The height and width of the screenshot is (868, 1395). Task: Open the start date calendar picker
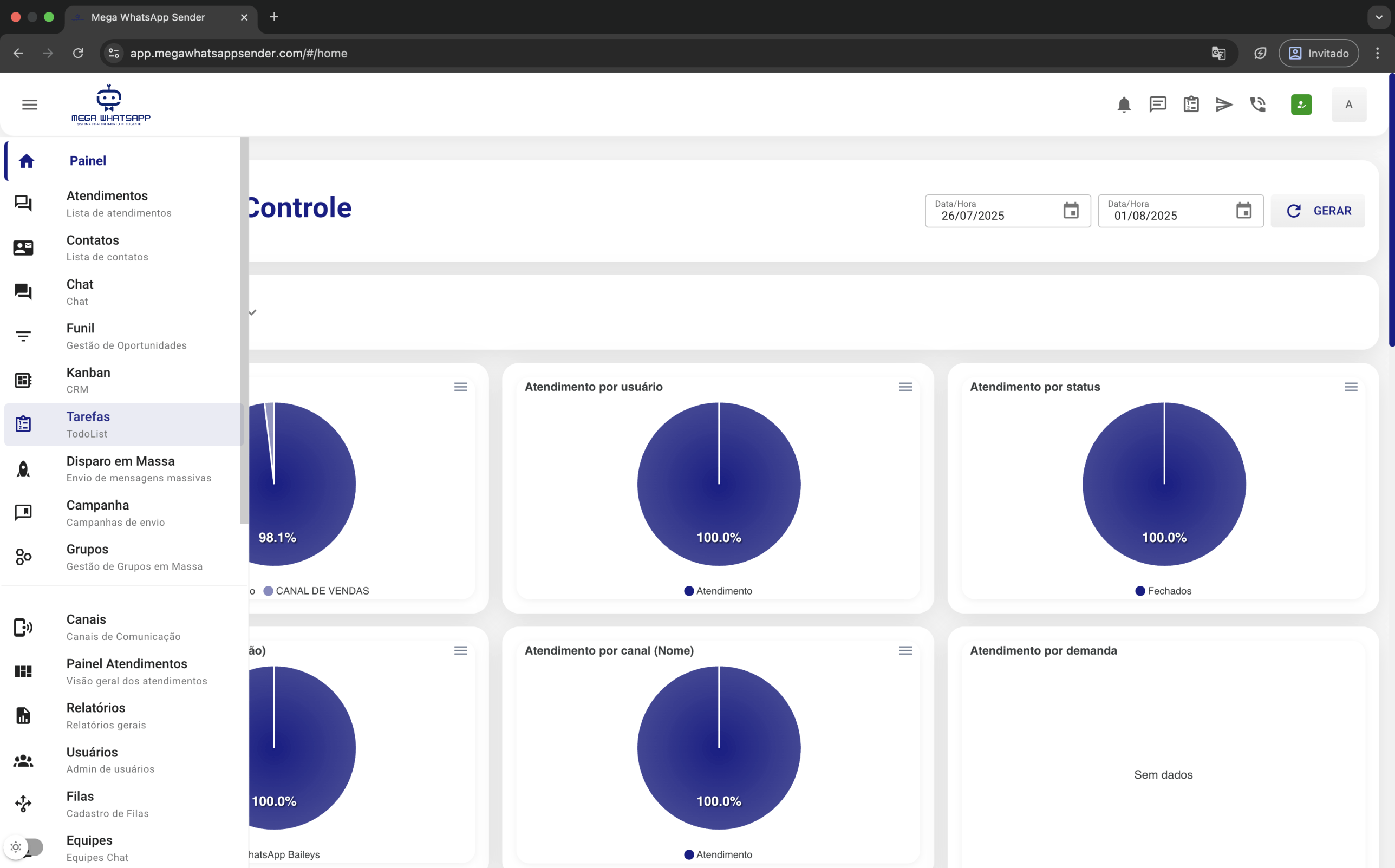1071,211
